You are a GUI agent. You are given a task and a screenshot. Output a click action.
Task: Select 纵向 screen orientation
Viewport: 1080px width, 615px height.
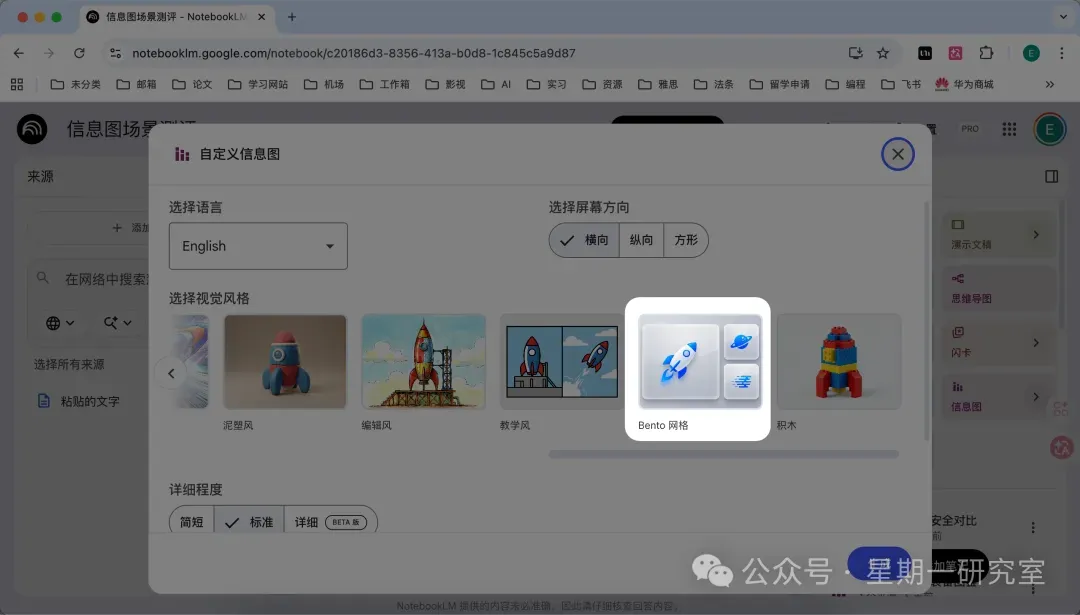[x=641, y=240]
